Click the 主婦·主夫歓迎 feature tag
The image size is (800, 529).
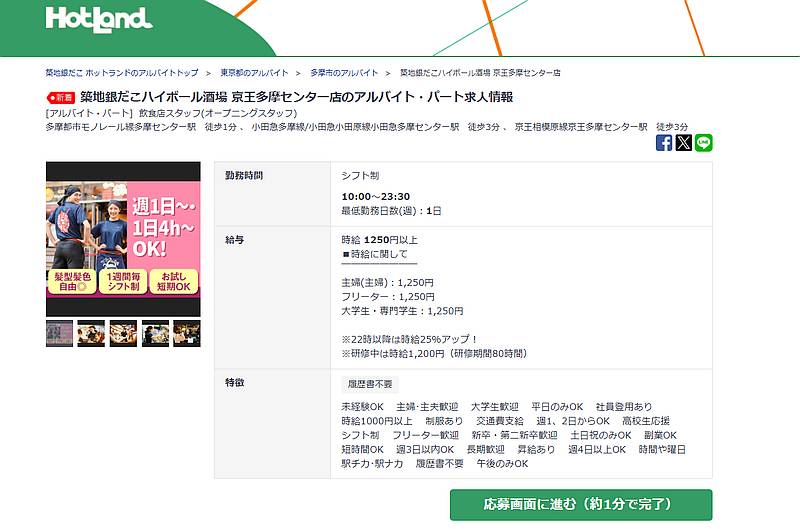coord(427,407)
